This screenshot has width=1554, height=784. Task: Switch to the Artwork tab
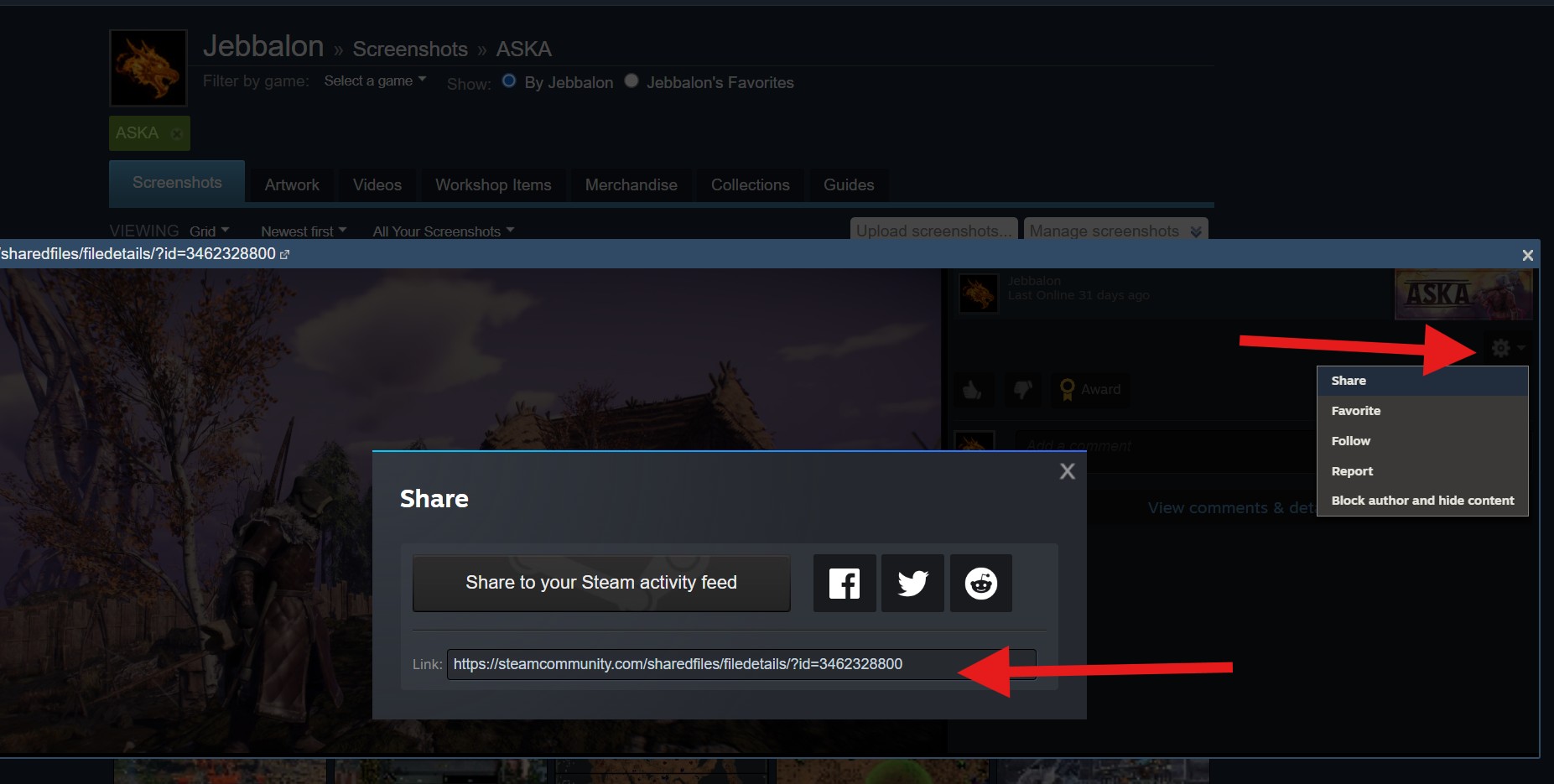[292, 185]
